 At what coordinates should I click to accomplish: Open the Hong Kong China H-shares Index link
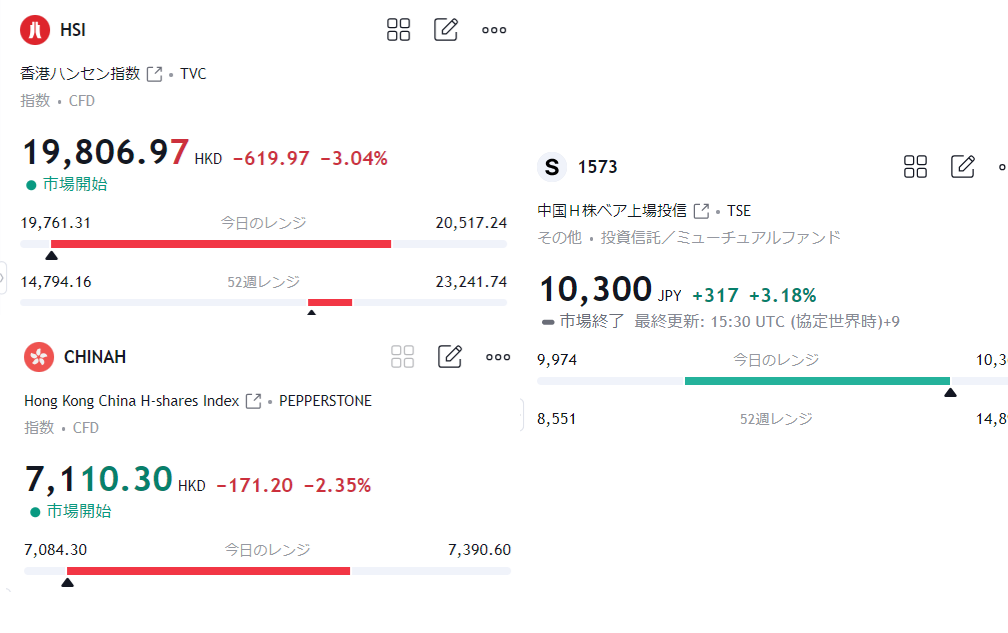[132, 401]
